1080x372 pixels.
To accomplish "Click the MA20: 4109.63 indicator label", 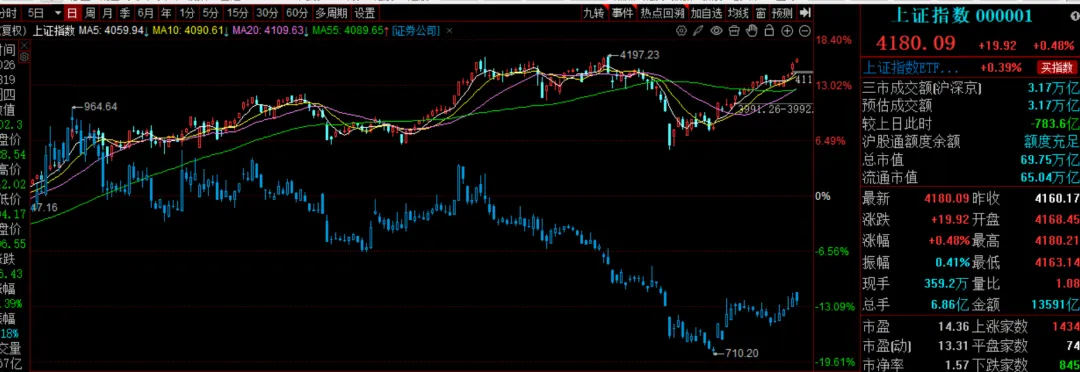I will 269,31.
